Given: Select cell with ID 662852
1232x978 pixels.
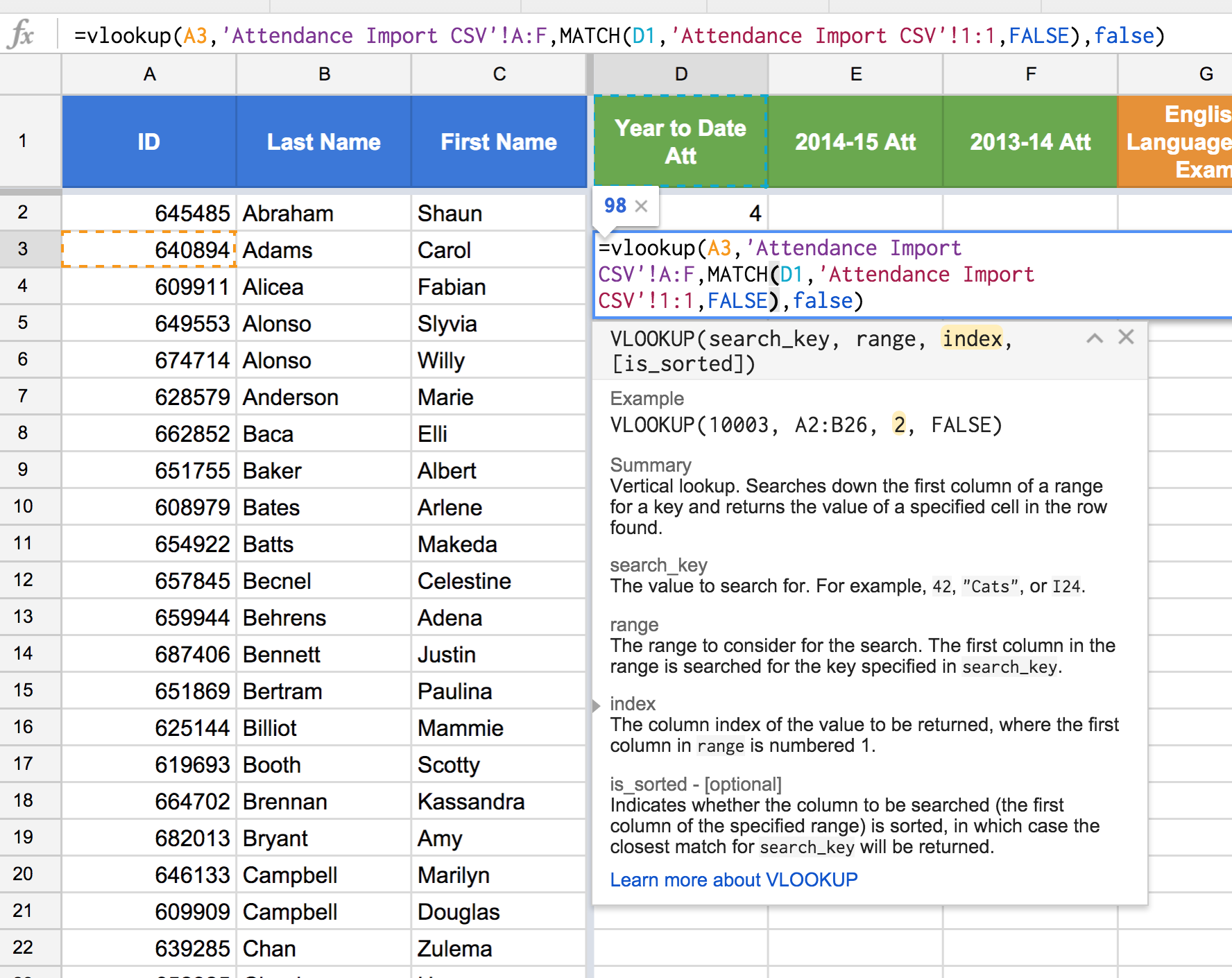Looking at the screenshot, I should click(149, 434).
